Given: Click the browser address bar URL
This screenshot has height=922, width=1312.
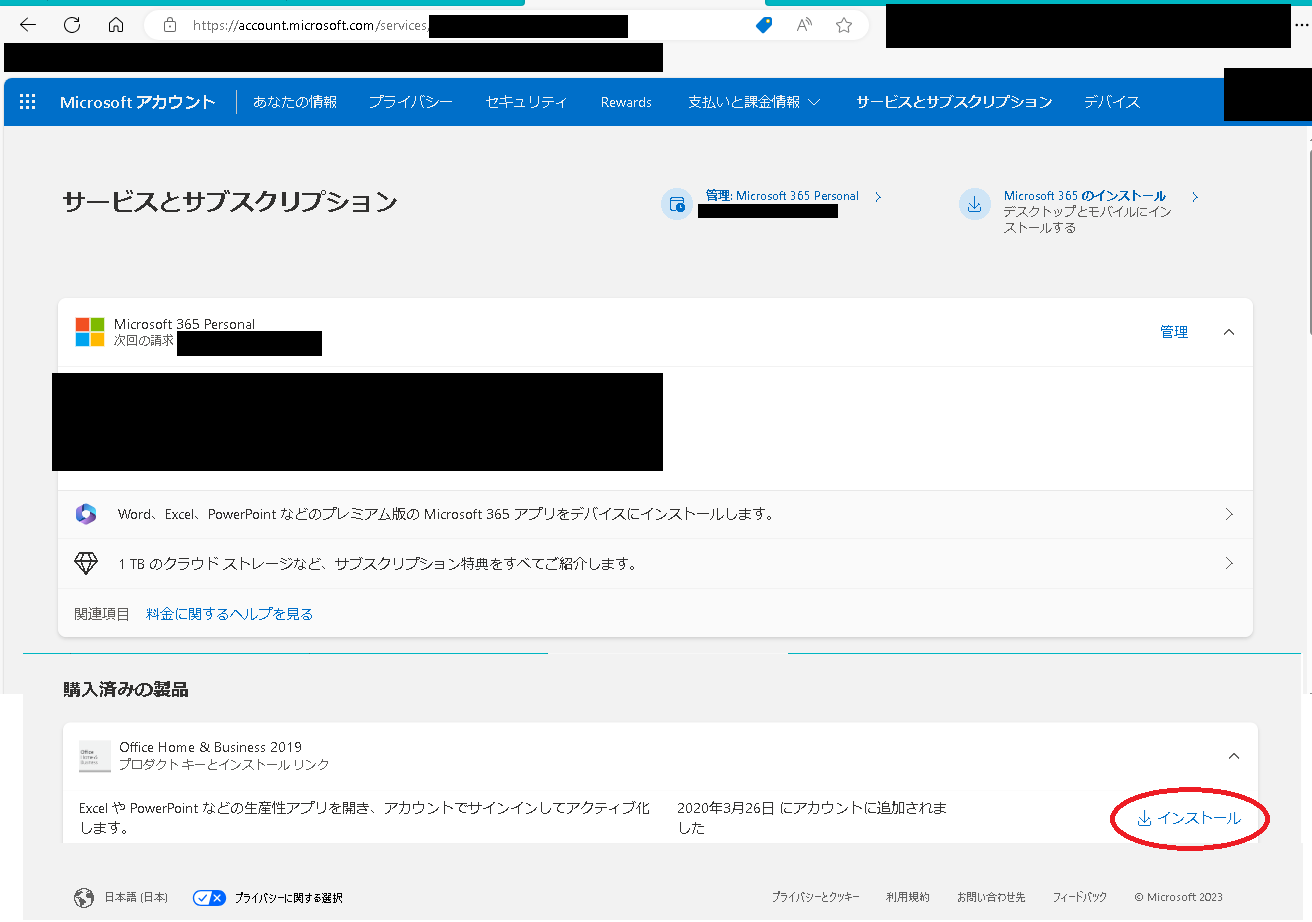Looking at the screenshot, I should (x=310, y=26).
